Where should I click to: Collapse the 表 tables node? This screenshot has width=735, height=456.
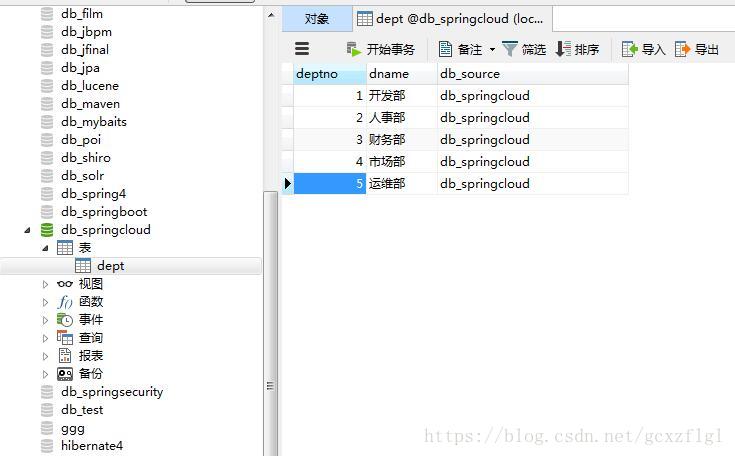tap(45, 248)
